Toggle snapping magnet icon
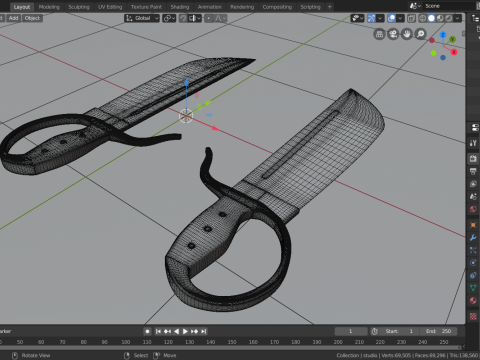Image resolution: width=480 pixels, height=360 pixels. tap(183, 18)
